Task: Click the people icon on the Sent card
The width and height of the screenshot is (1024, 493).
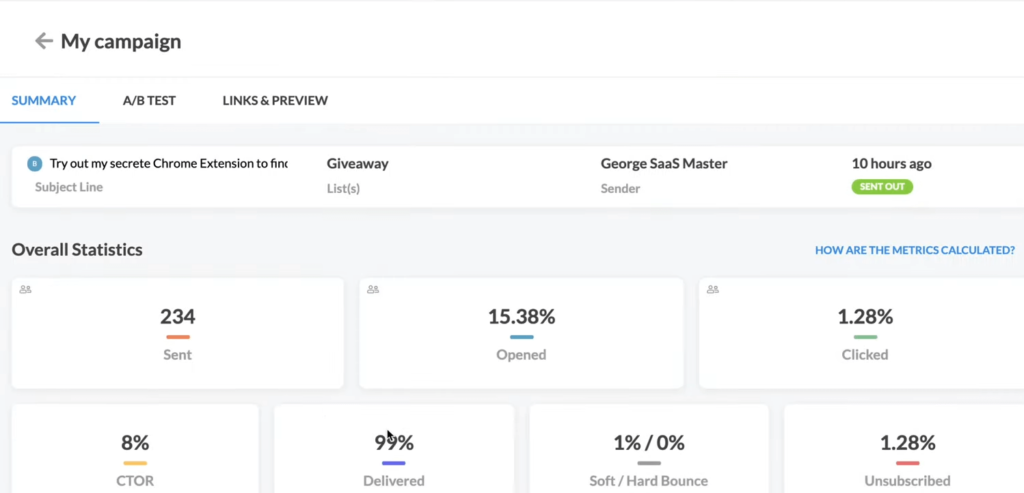Action: click(x=25, y=289)
